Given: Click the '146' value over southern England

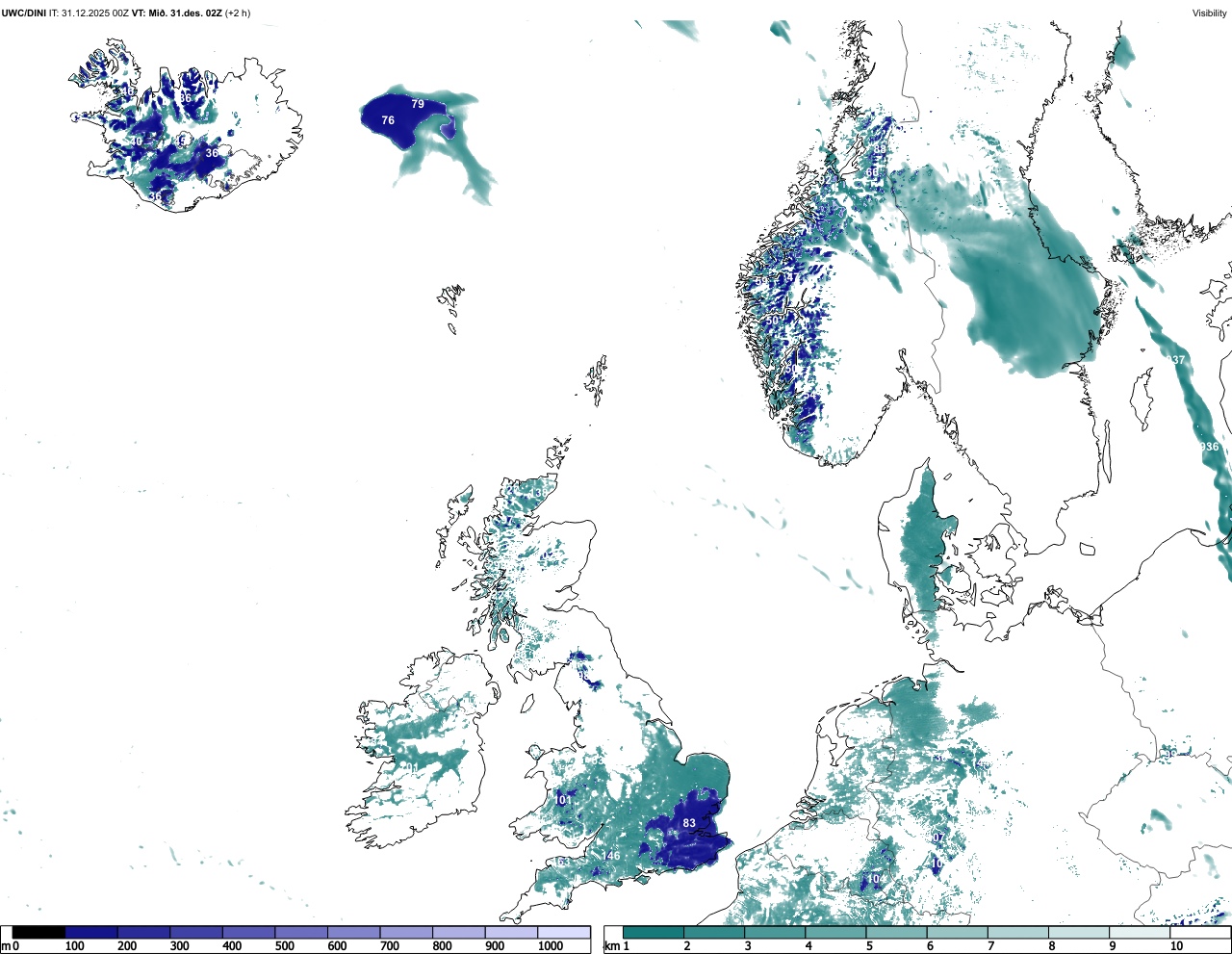Looking at the screenshot, I should coord(611,856).
